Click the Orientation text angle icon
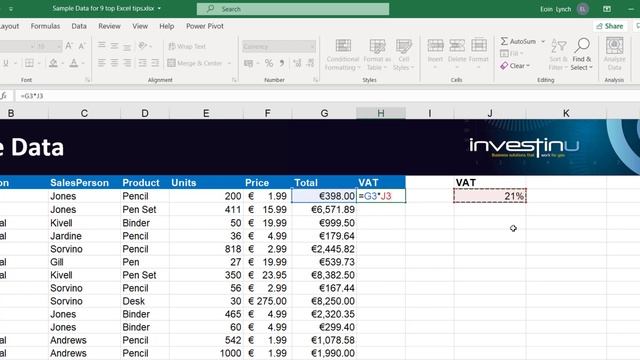 pos(142,46)
